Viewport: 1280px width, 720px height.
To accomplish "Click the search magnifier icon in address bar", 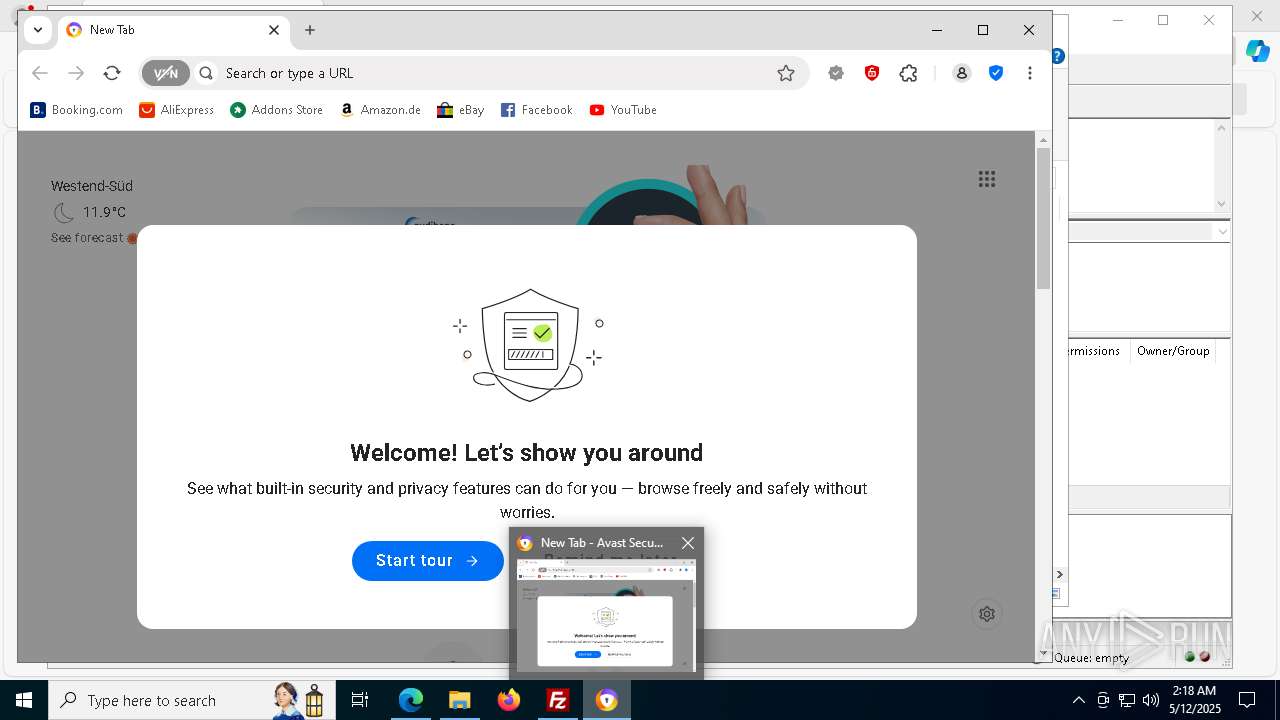I will coord(206,73).
